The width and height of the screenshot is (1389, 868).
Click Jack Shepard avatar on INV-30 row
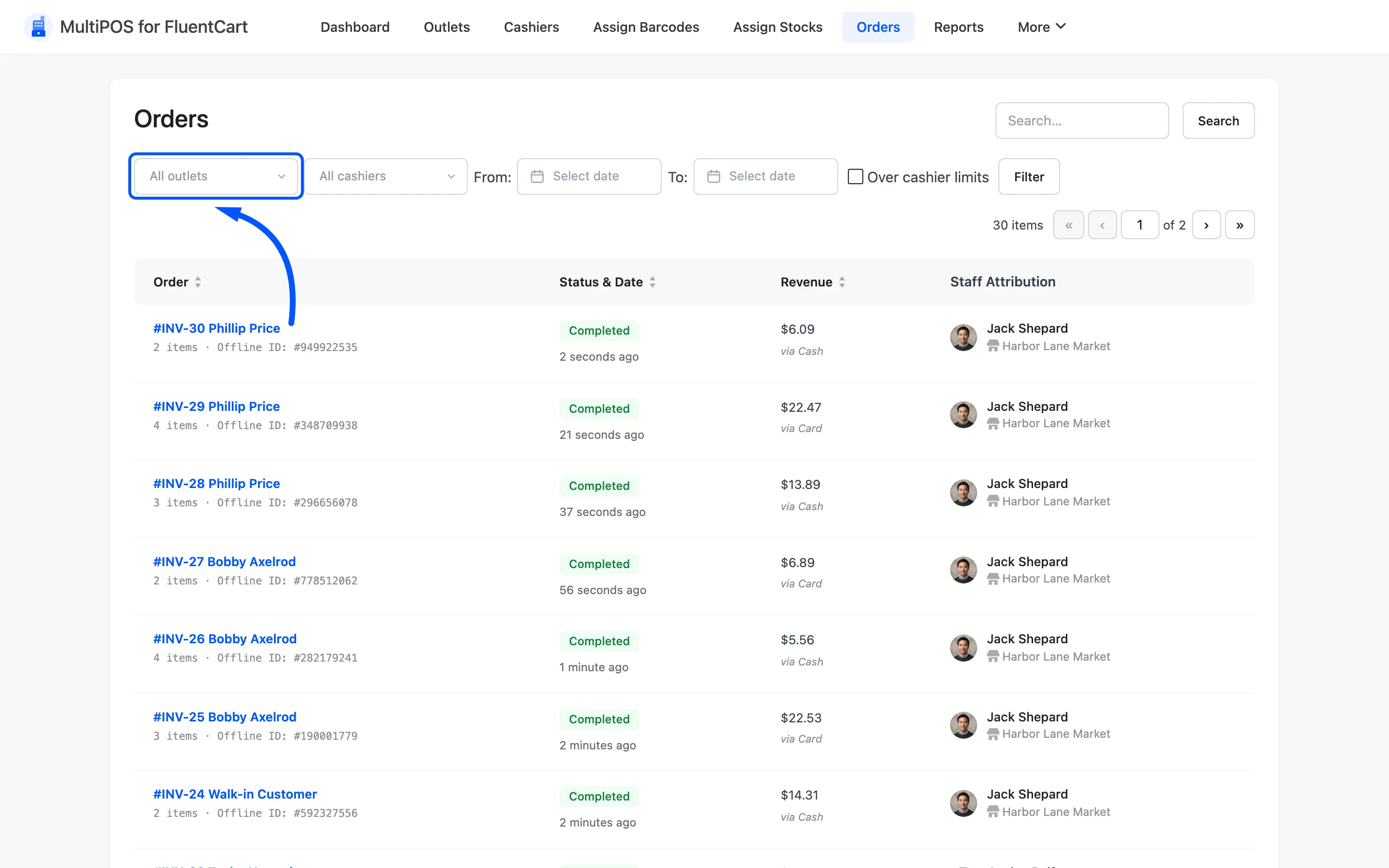point(964,337)
